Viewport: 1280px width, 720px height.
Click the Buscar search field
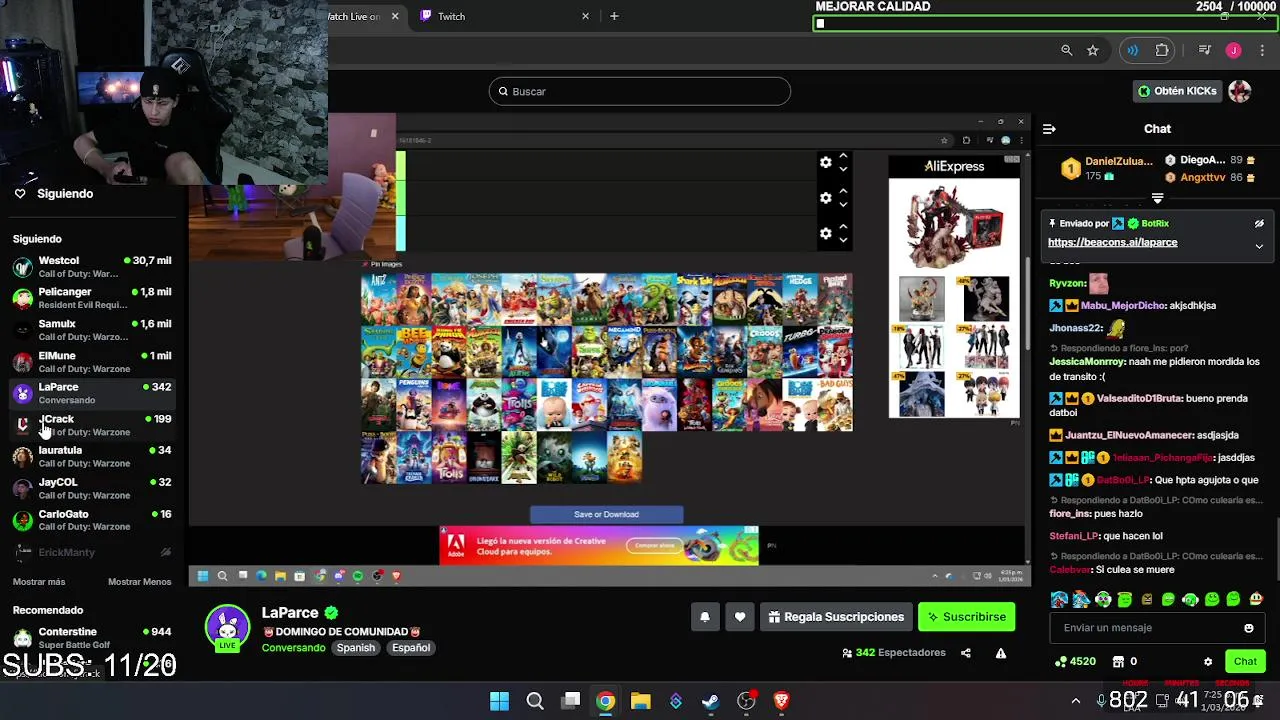pyautogui.click(x=640, y=91)
